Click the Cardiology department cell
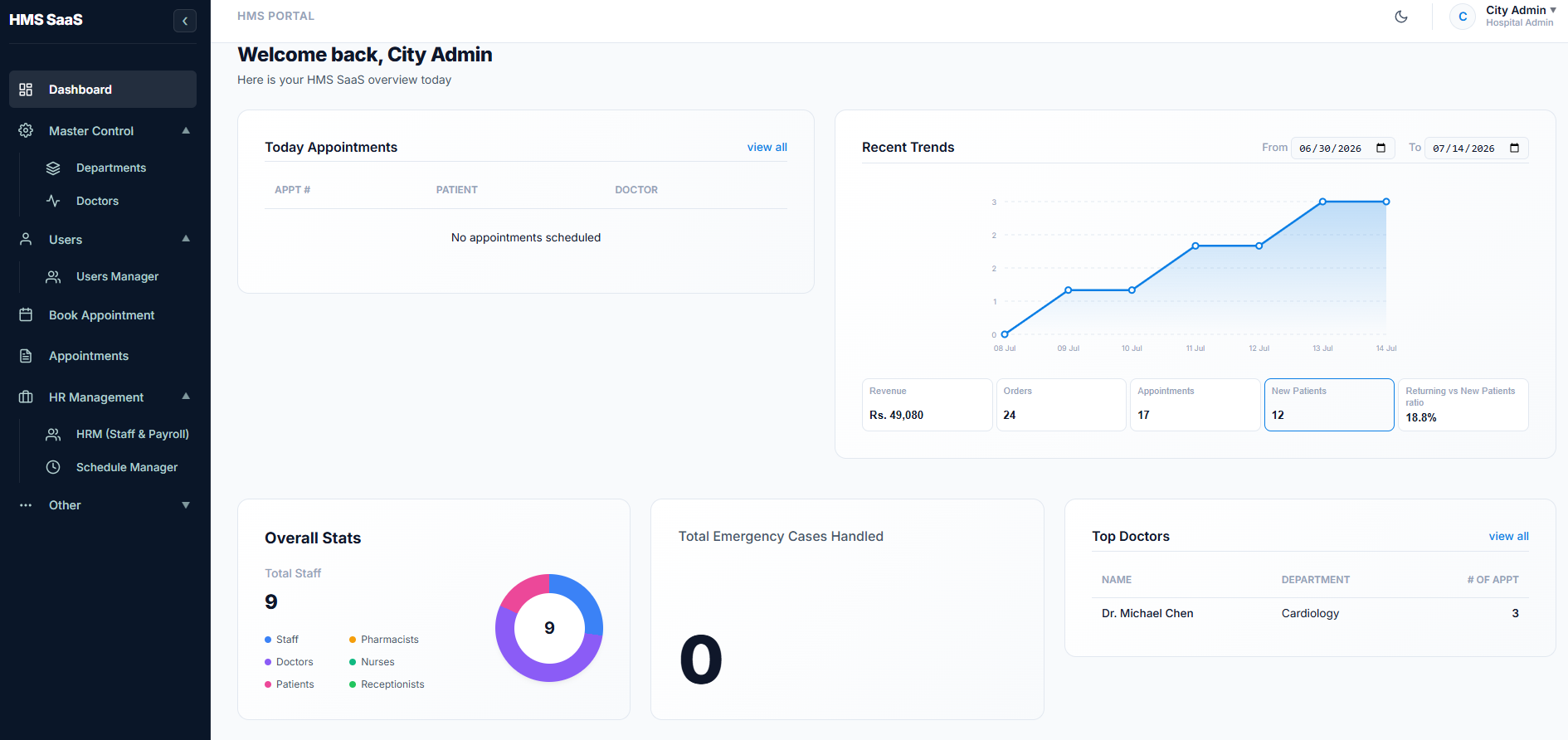 click(x=1310, y=613)
